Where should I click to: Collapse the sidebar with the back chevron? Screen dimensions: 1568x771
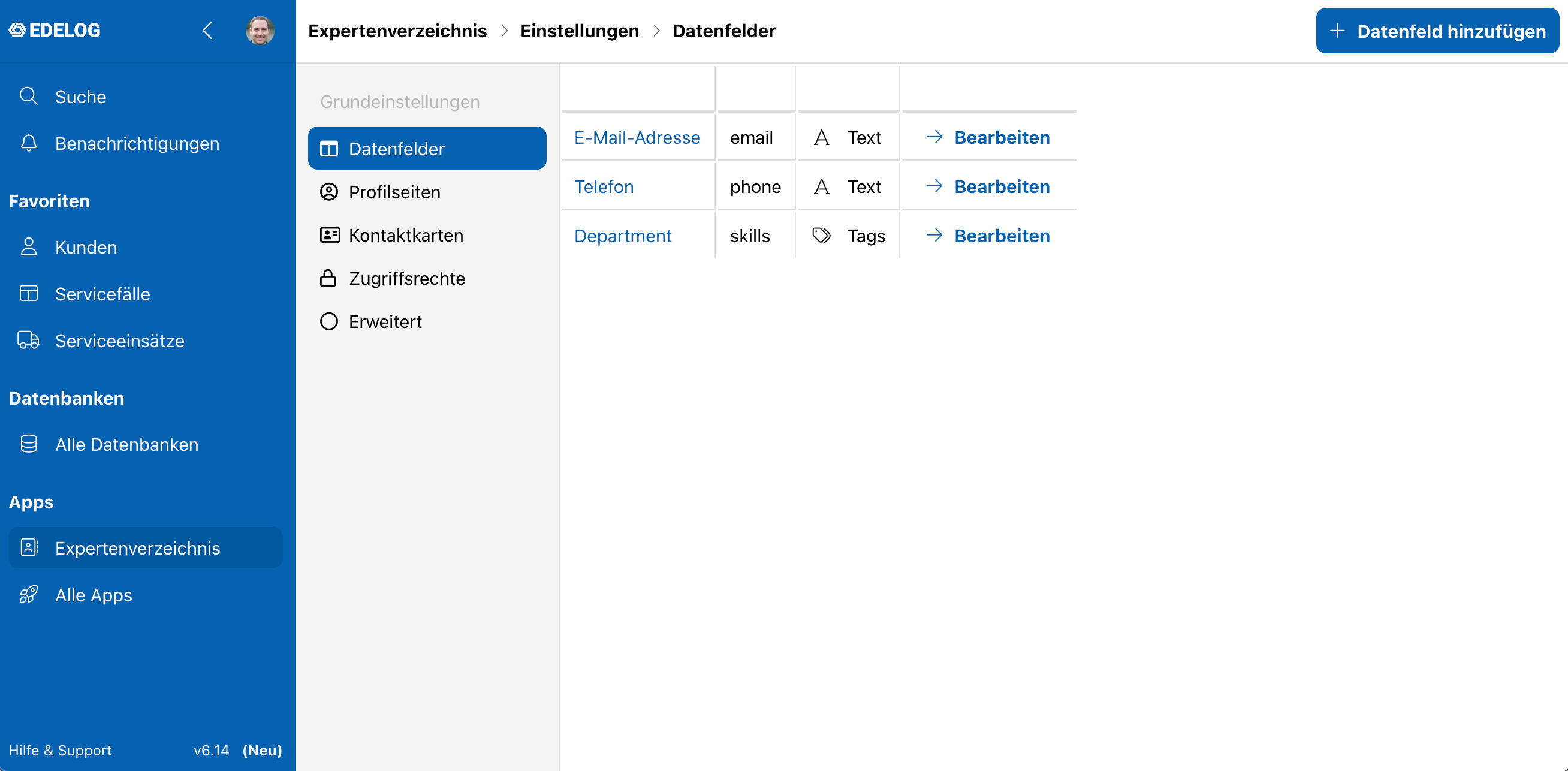207,30
